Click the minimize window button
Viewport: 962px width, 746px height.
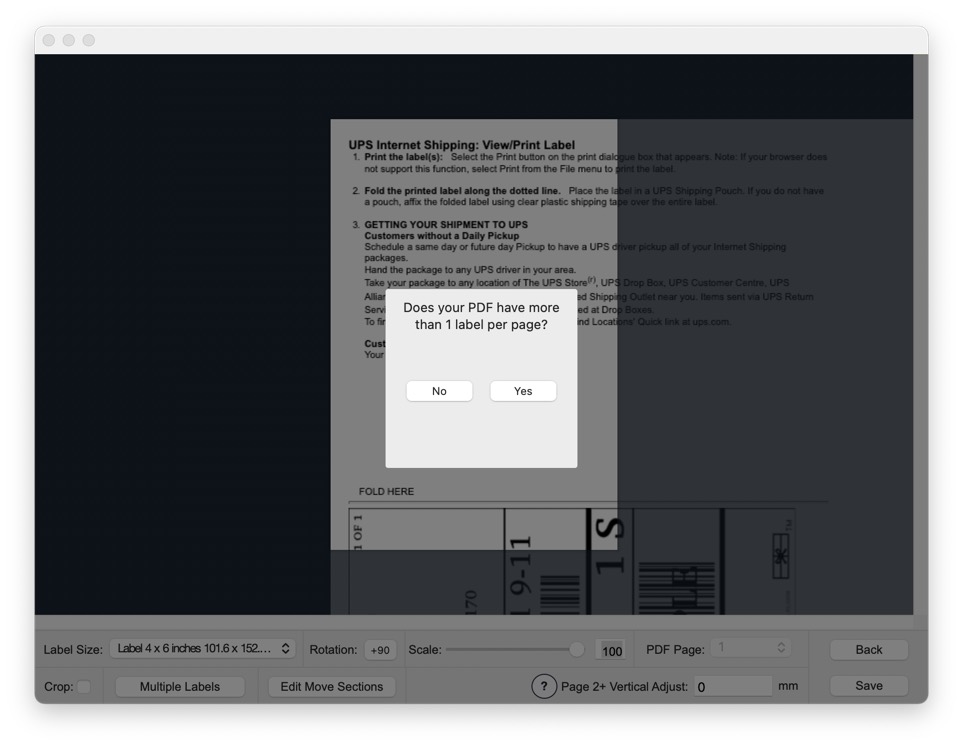[69, 40]
